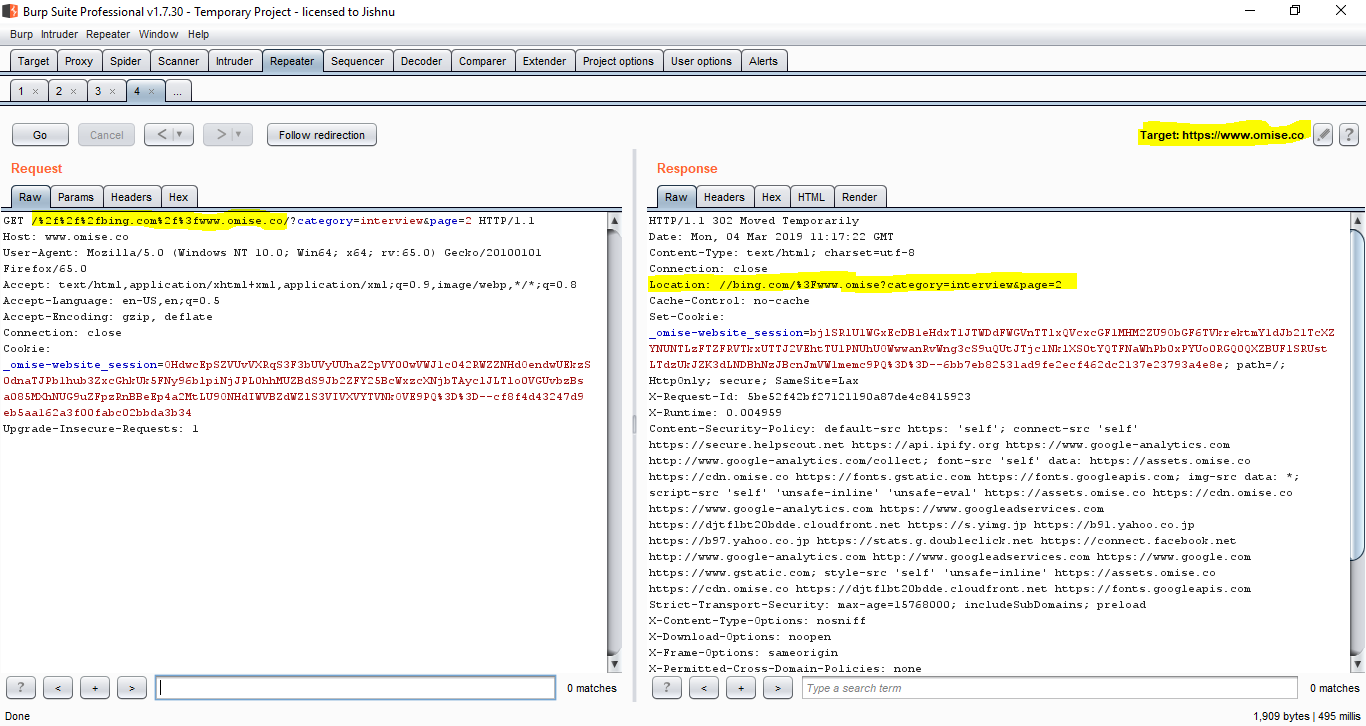Click 'Upgrade-Insecure-Requests: 1' request line
This screenshot has width=1366, height=726.
pyautogui.click(x=101, y=429)
